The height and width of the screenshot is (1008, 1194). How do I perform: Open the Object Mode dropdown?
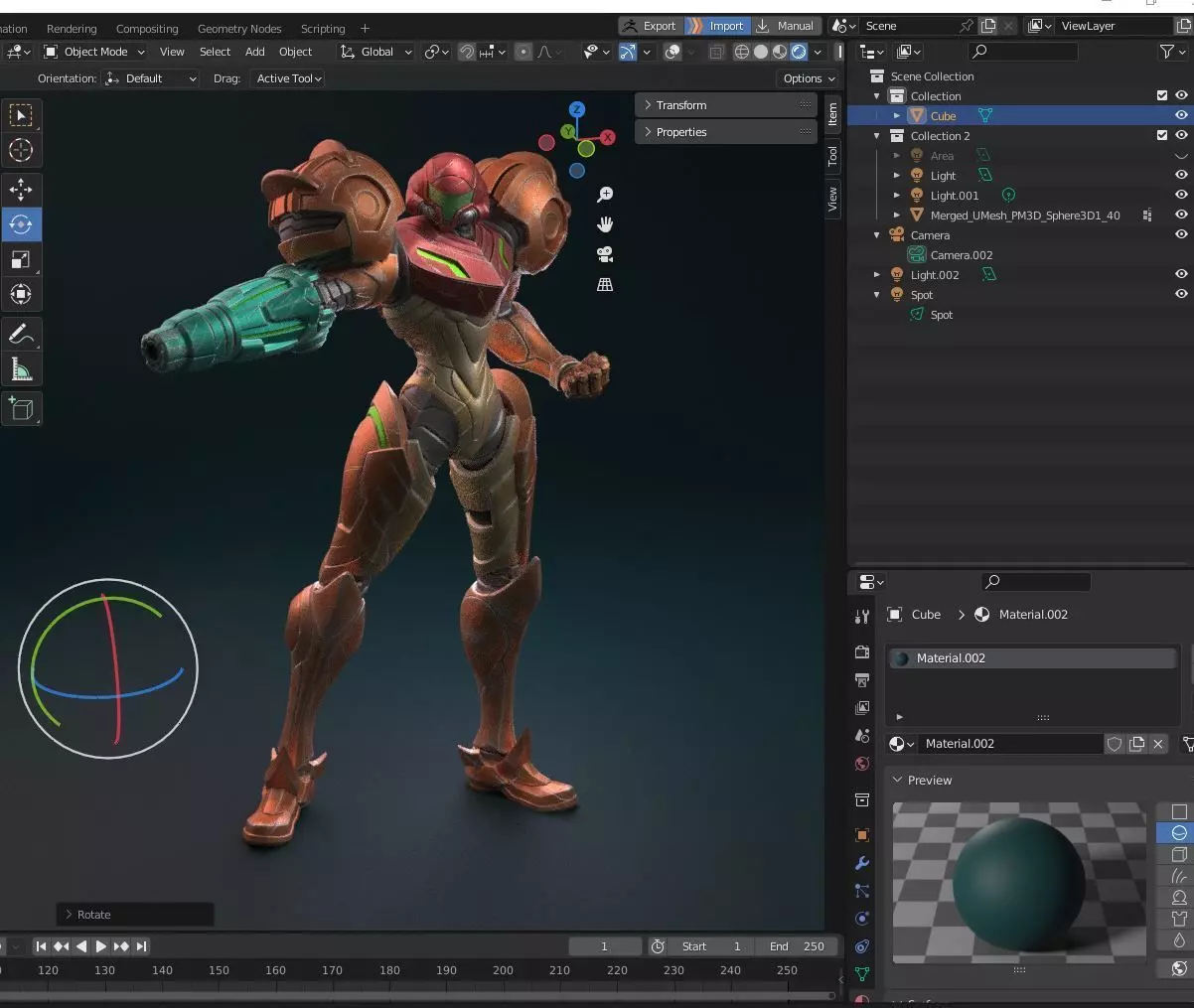tap(94, 52)
